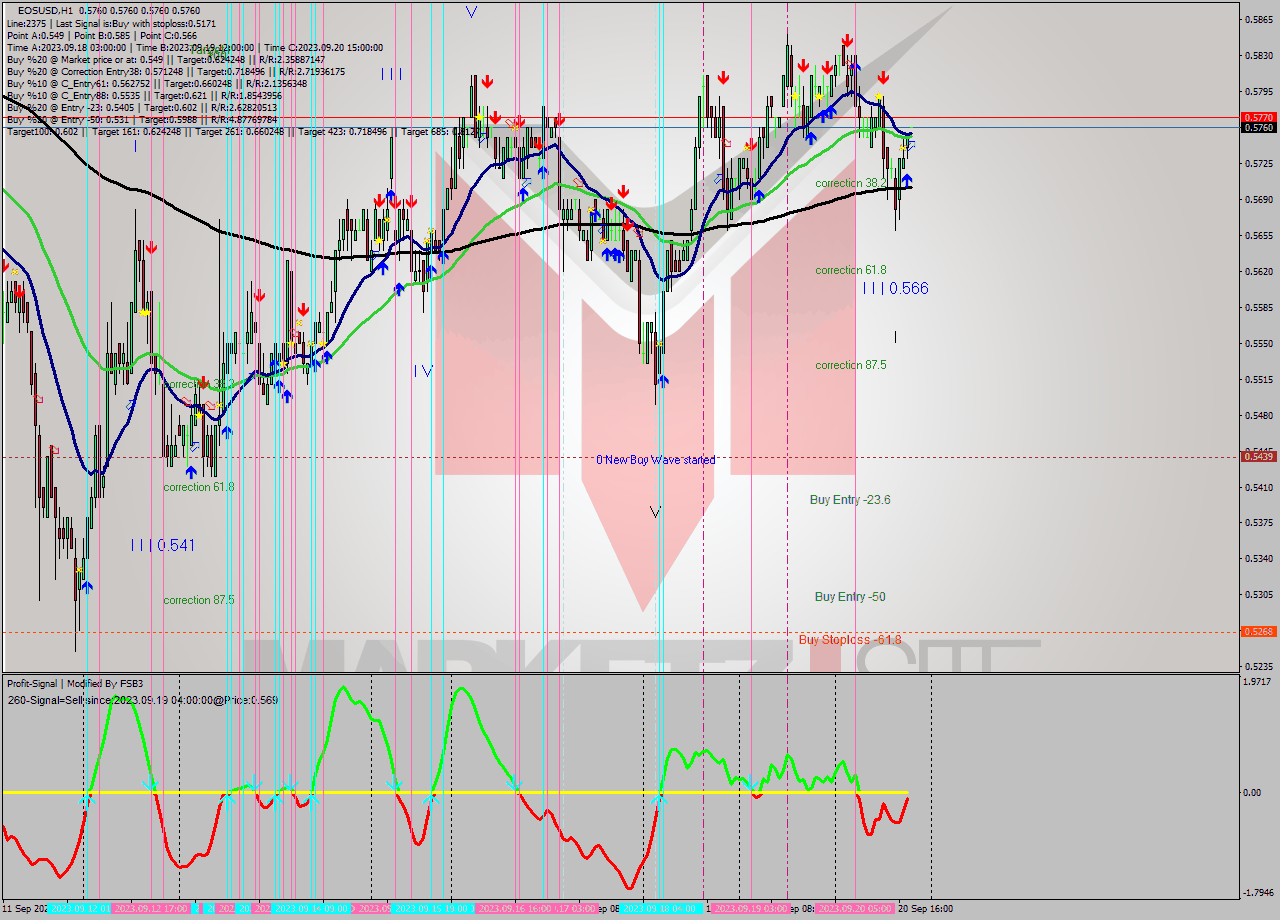Click the 'Profit-Signal | Modified By FSB3' indicator title
1280x920 pixels.
click(x=76, y=683)
